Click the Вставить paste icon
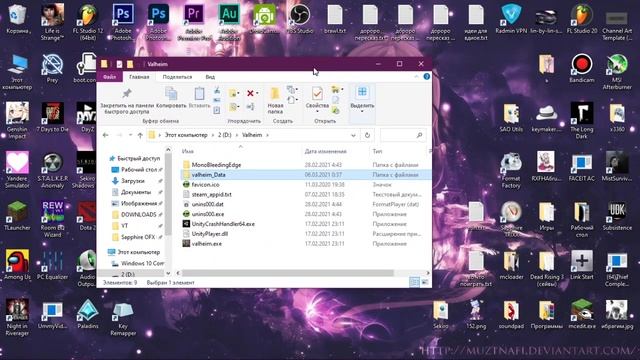This screenshot has height=360, width=640. (199, 93)
